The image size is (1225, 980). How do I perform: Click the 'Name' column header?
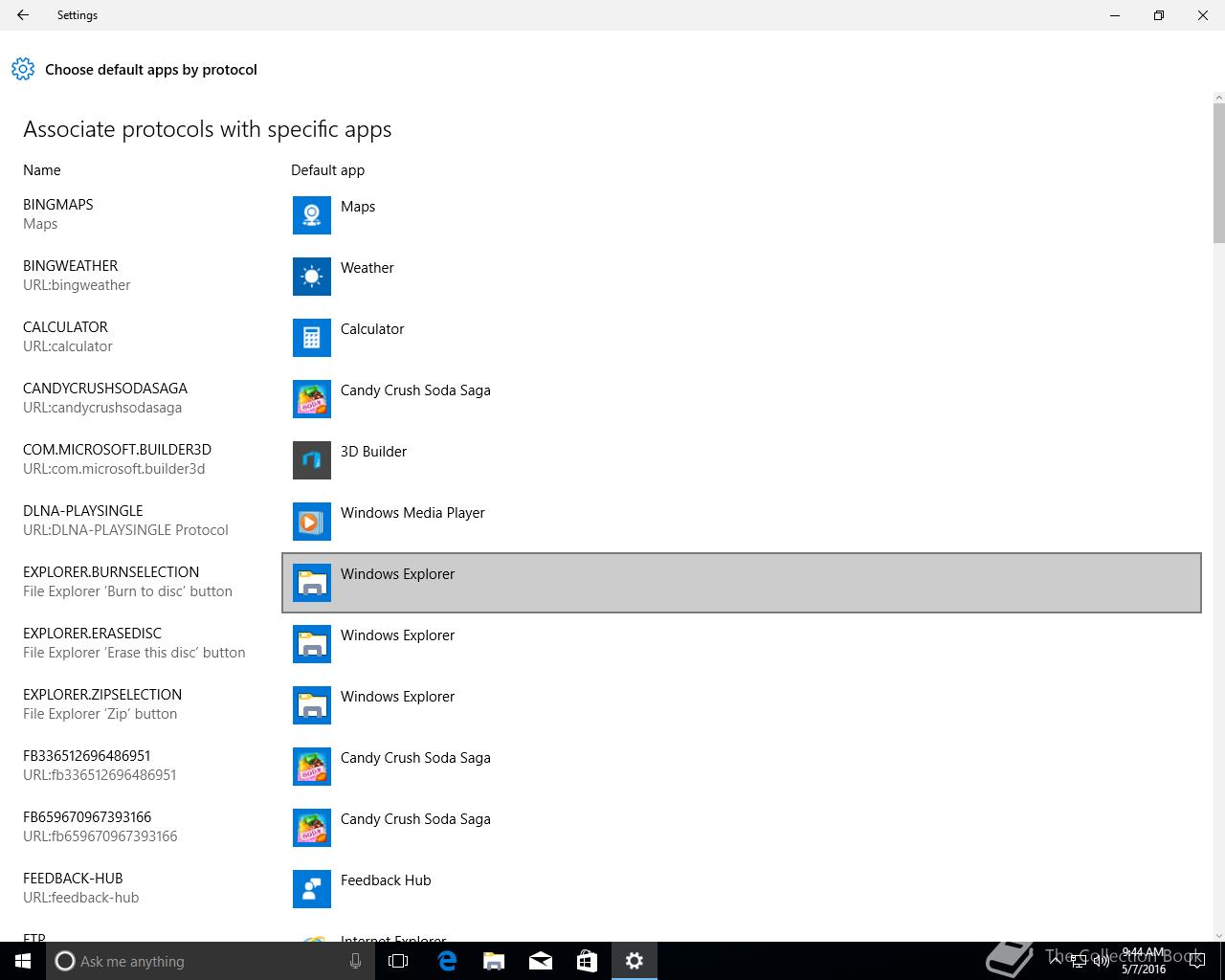tap(42, 170)
